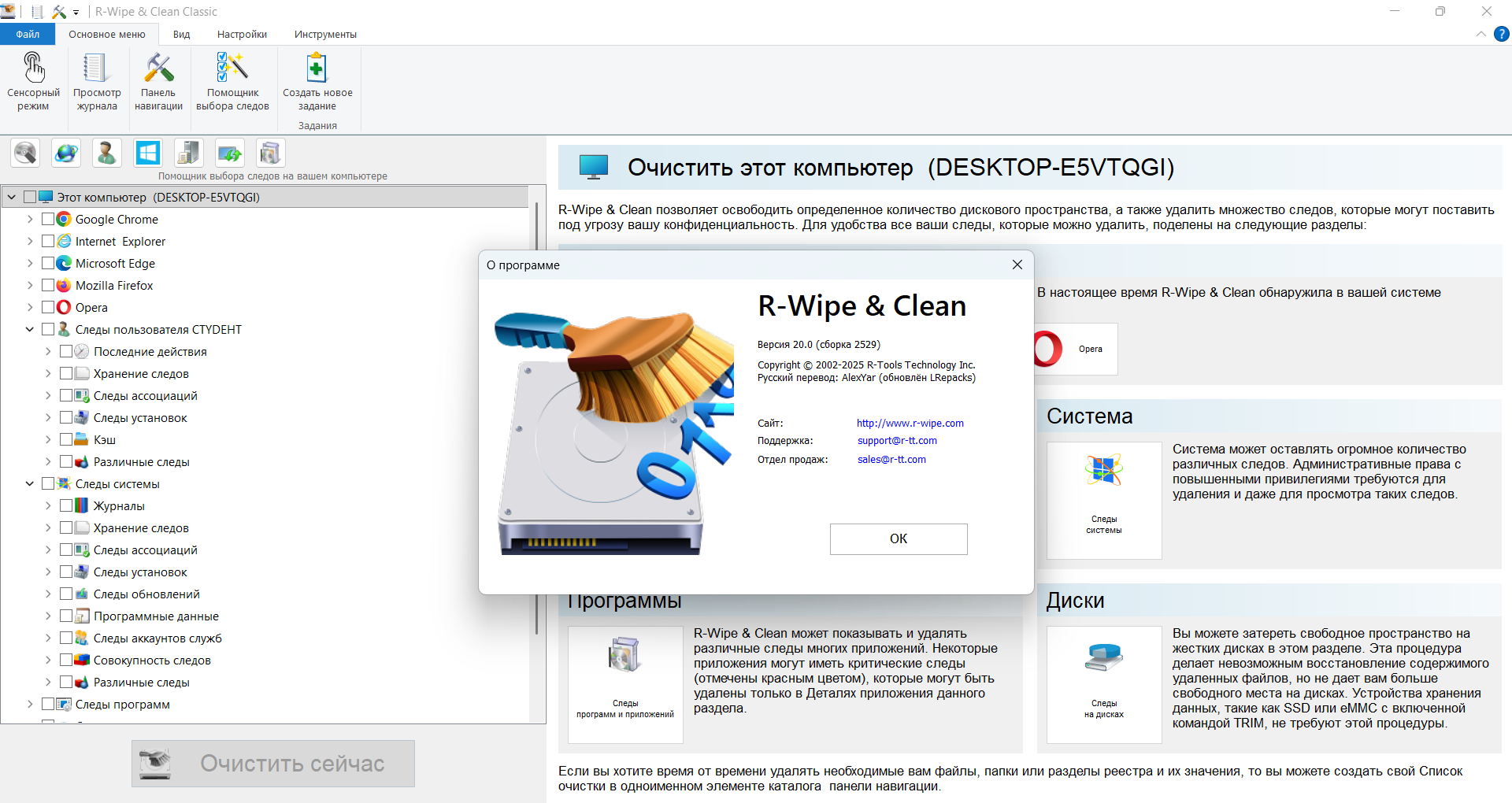1512x803 pixels.
Task: Open the http://www.r-wipe.com link
Action: point(910,423)
